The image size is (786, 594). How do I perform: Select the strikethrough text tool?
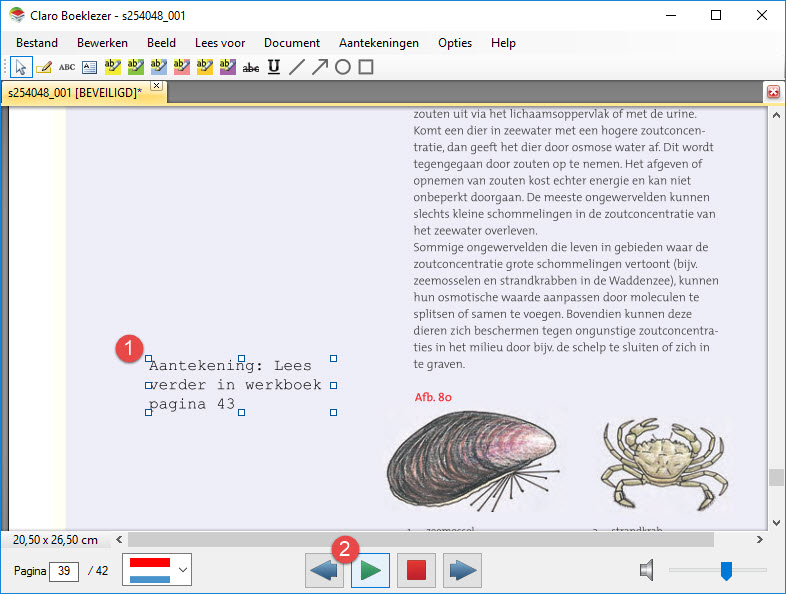point(251,67)
